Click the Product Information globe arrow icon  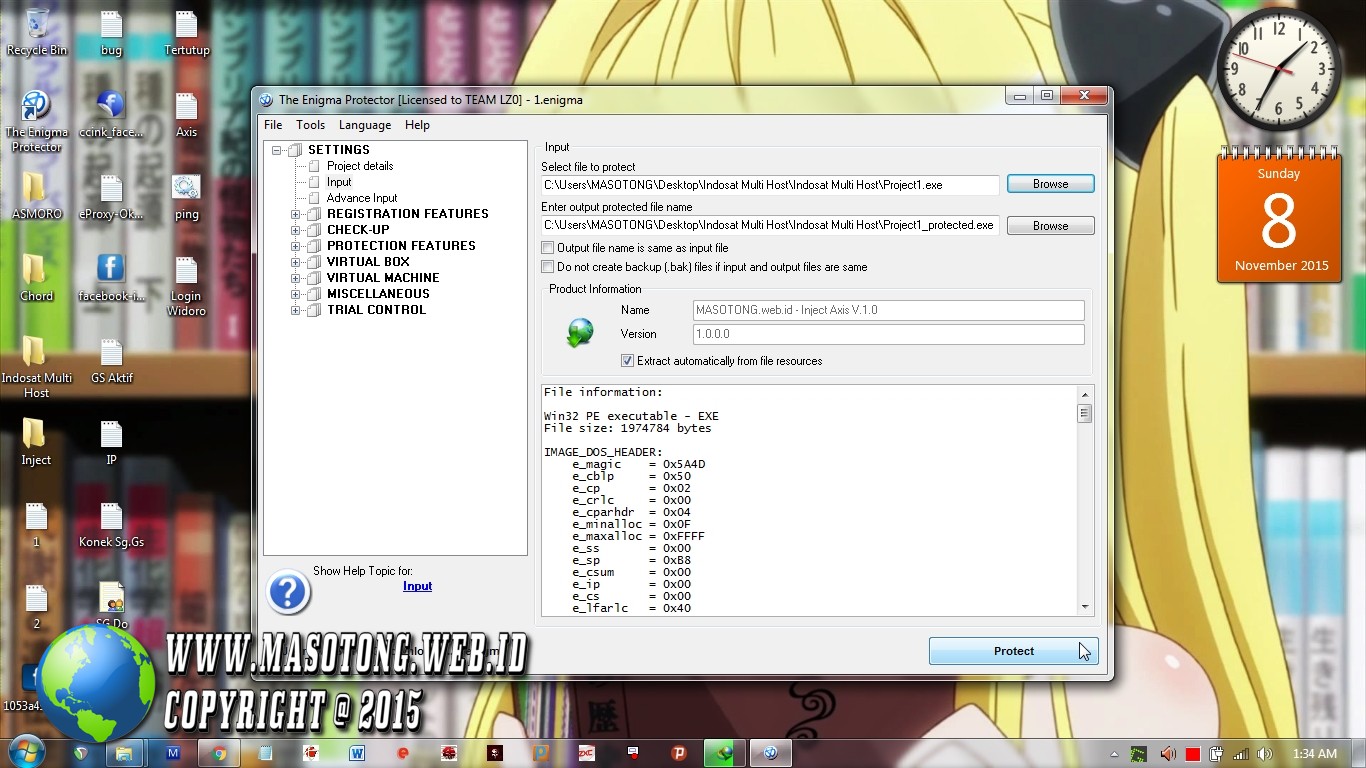click(580, 332)
